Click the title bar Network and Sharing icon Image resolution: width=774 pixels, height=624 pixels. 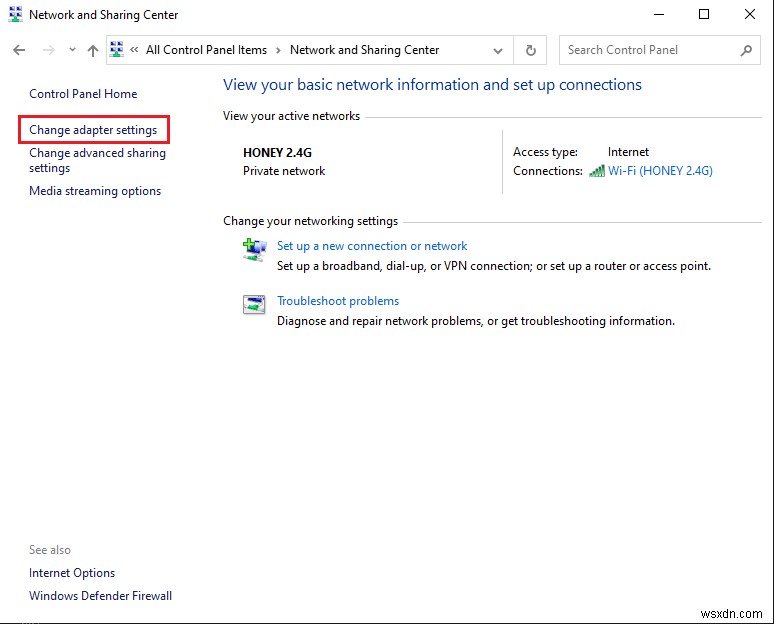click(x=15, y=14)
